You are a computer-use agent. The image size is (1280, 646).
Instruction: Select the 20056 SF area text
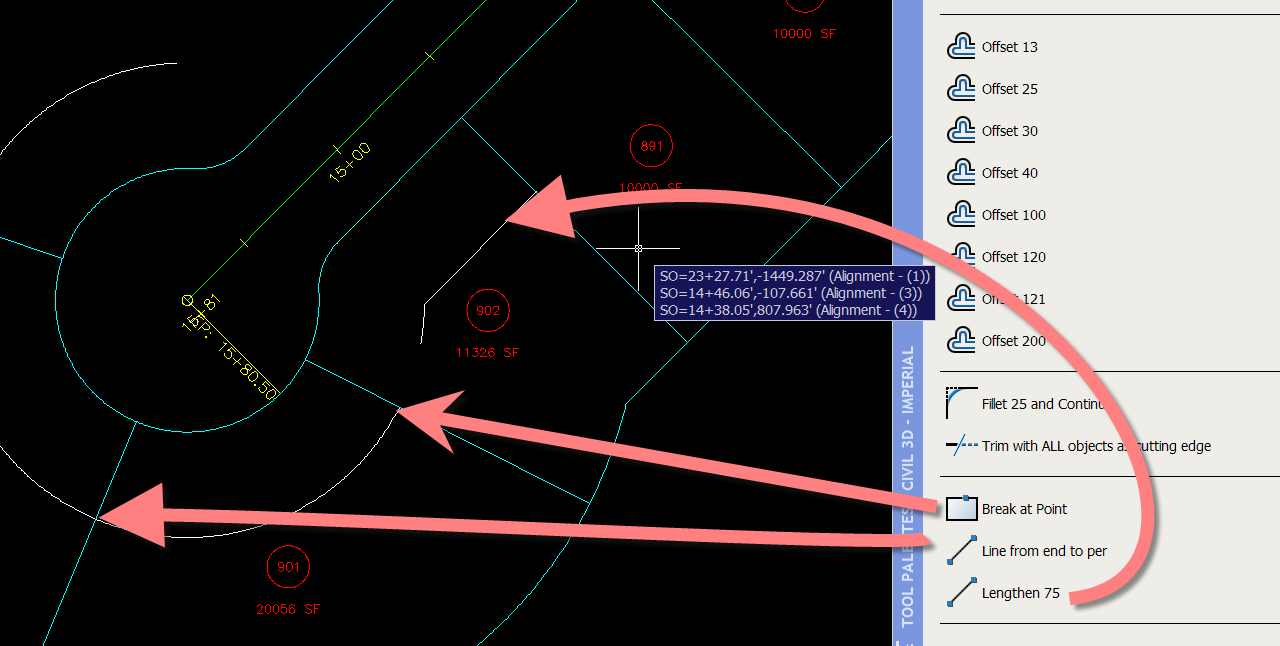click(288, 609)
